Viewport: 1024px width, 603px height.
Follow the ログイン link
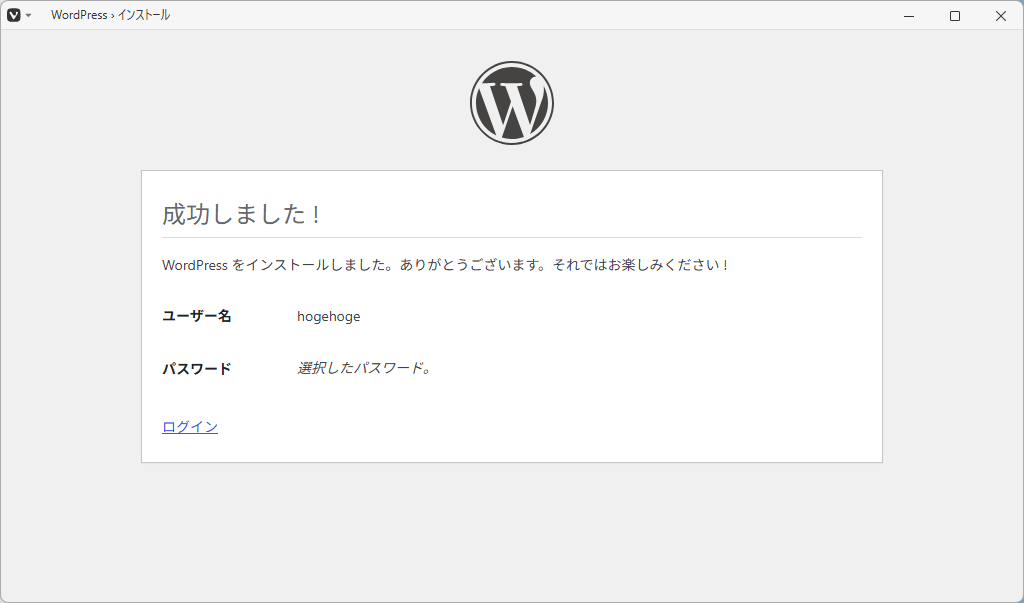(x=190, y=427)
